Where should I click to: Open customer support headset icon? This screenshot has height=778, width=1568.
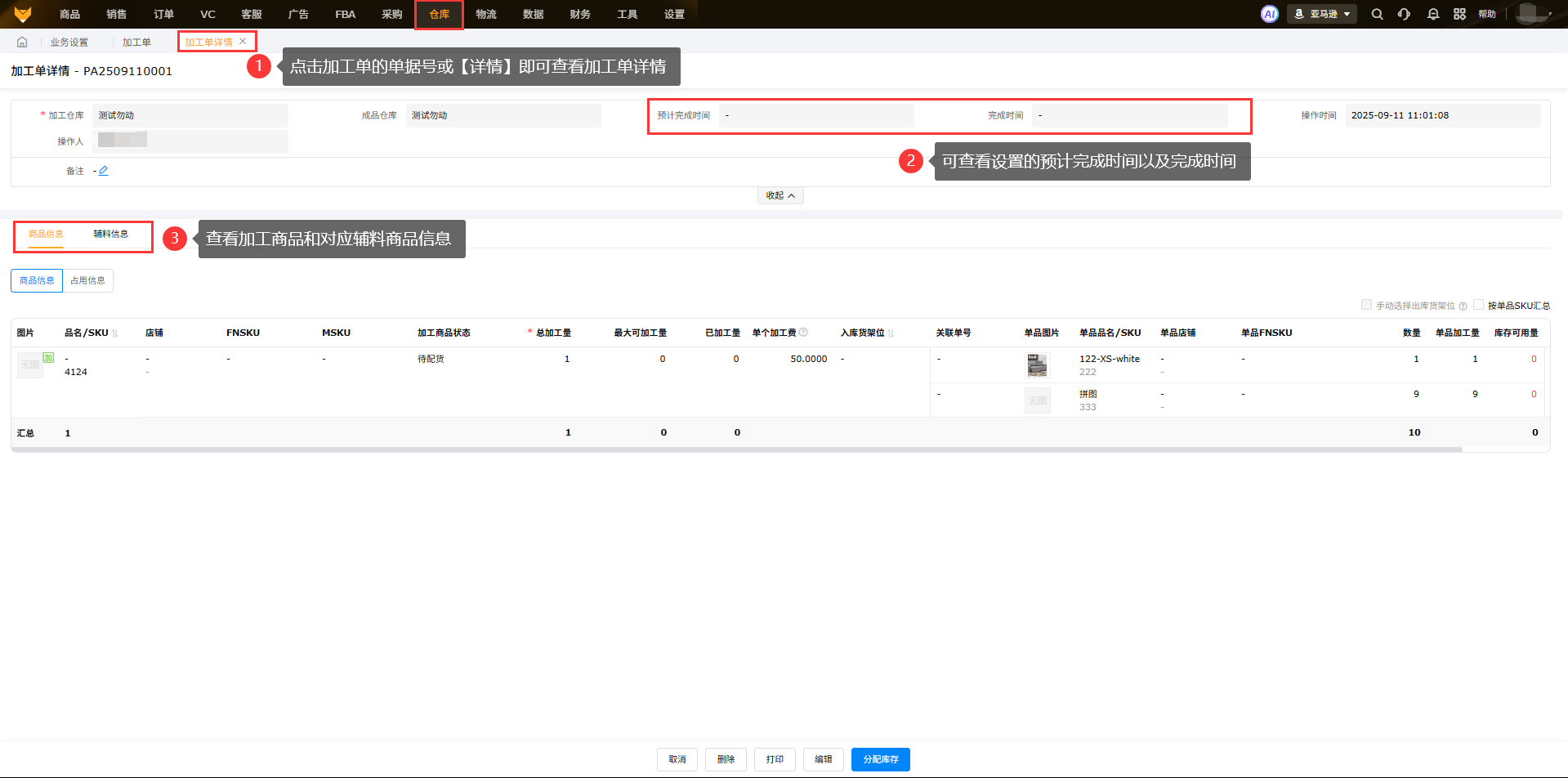(1404, 14)
